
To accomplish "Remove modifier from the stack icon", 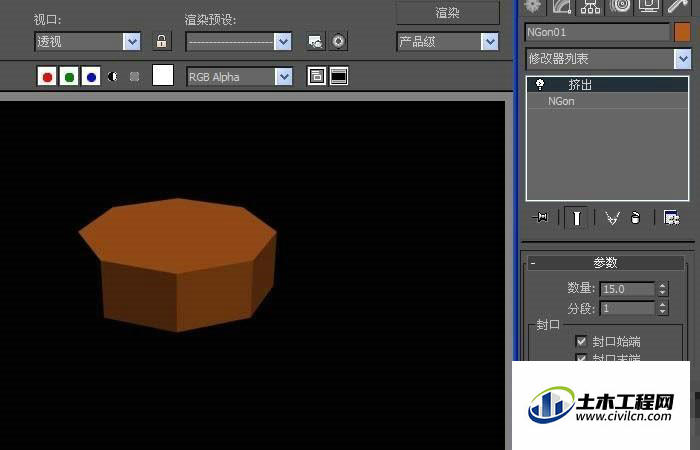I will [x=635, y=218].
